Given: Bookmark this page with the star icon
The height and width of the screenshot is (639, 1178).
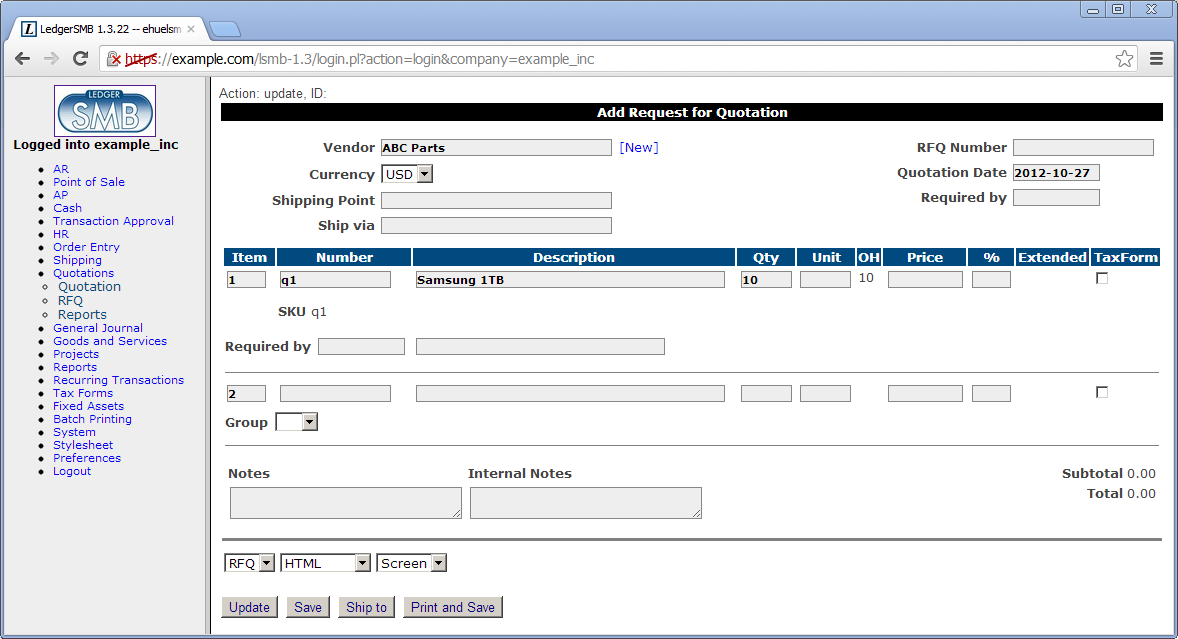Looking at the screenshot, I should point(1124,59).
